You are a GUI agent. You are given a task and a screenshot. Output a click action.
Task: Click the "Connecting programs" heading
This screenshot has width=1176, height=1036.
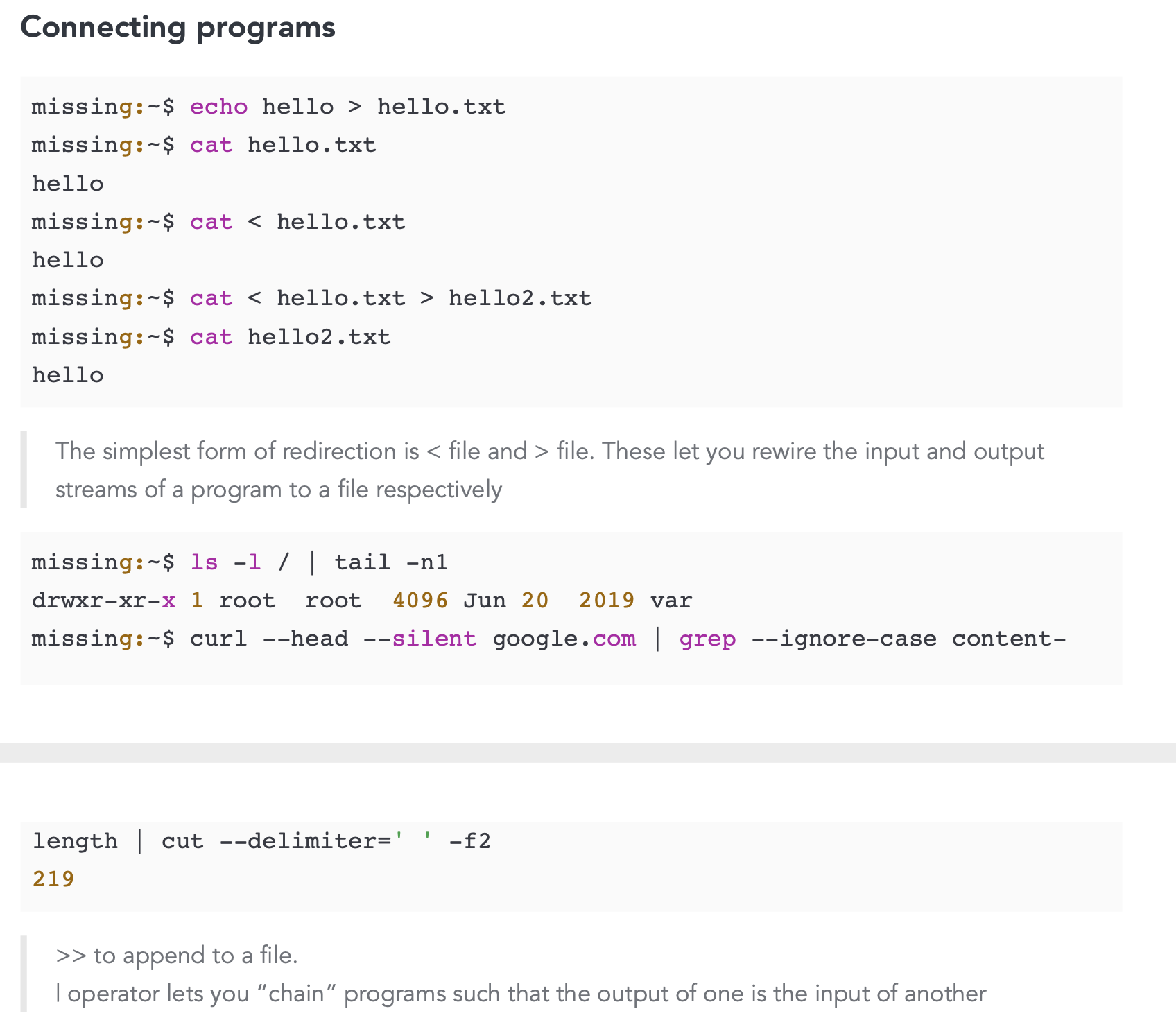tap(178, 28)
